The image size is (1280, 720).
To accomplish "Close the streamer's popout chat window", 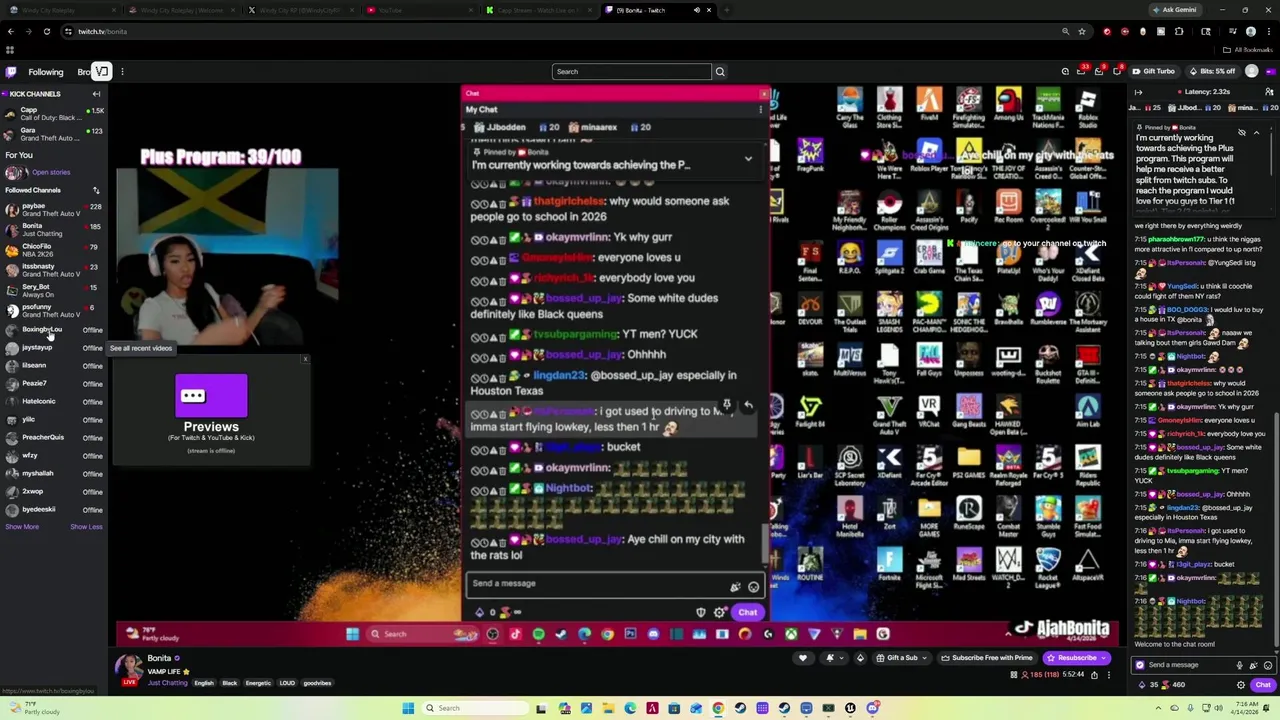I will (763, 94).
